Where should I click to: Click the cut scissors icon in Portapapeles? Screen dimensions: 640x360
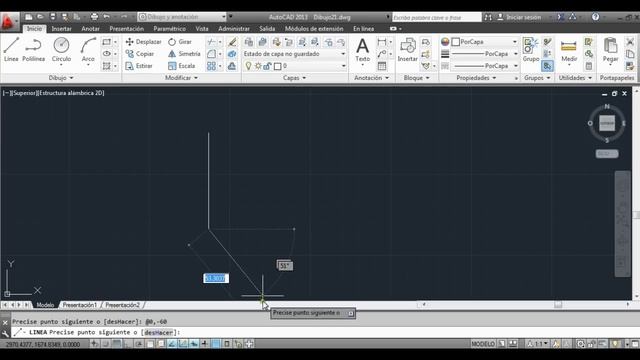(x=630, y=42)
